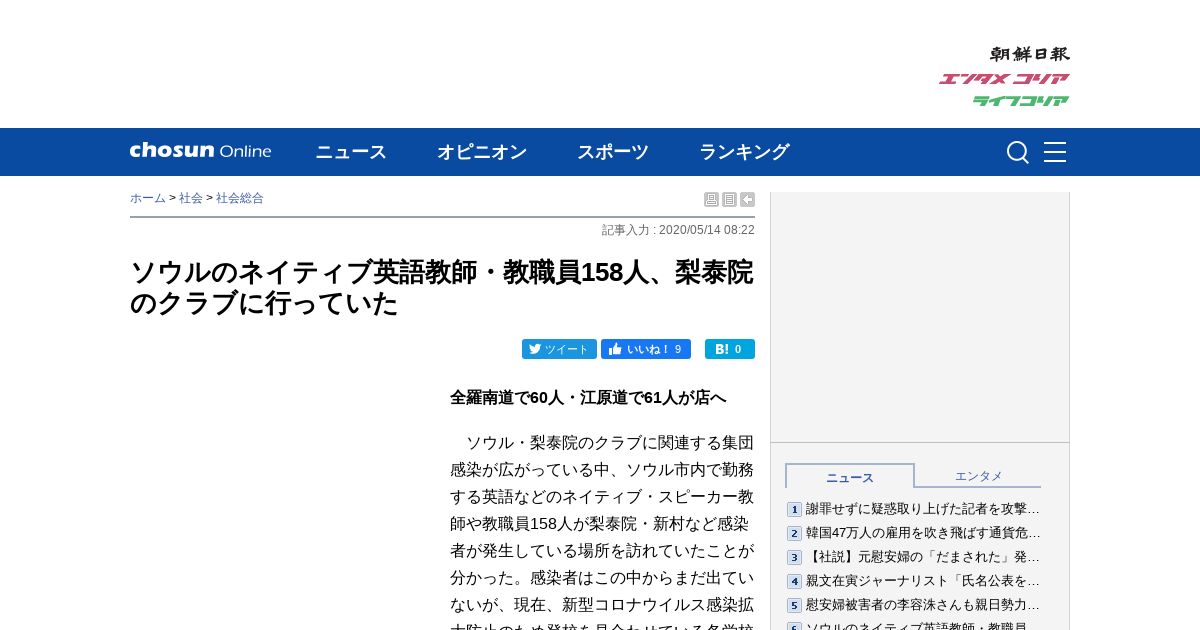1200x630 pixels.
Task: Open ranked article 3 【社説】元慰安婦
Action: (x=922, y=557)
